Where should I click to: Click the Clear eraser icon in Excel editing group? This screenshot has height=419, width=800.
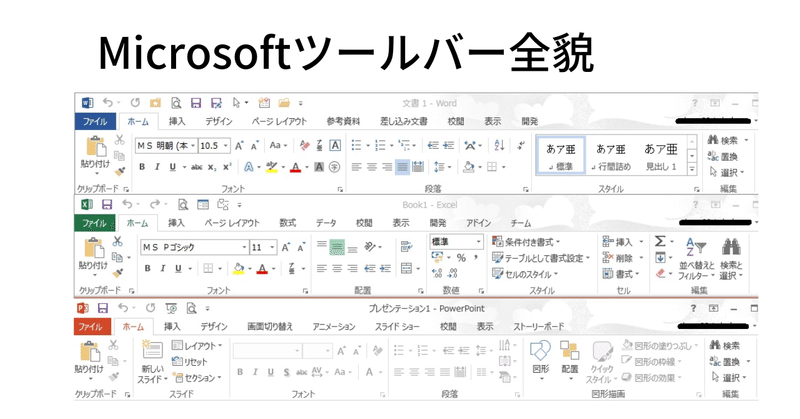point(660,274)
